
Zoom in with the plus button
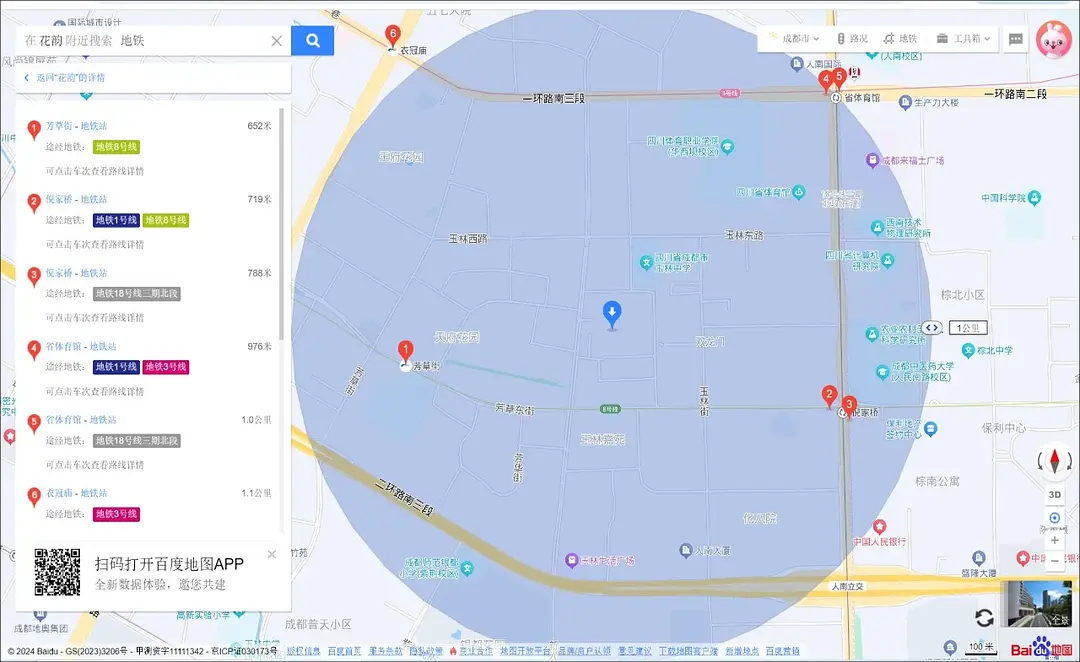click(x=1055, y=540)
